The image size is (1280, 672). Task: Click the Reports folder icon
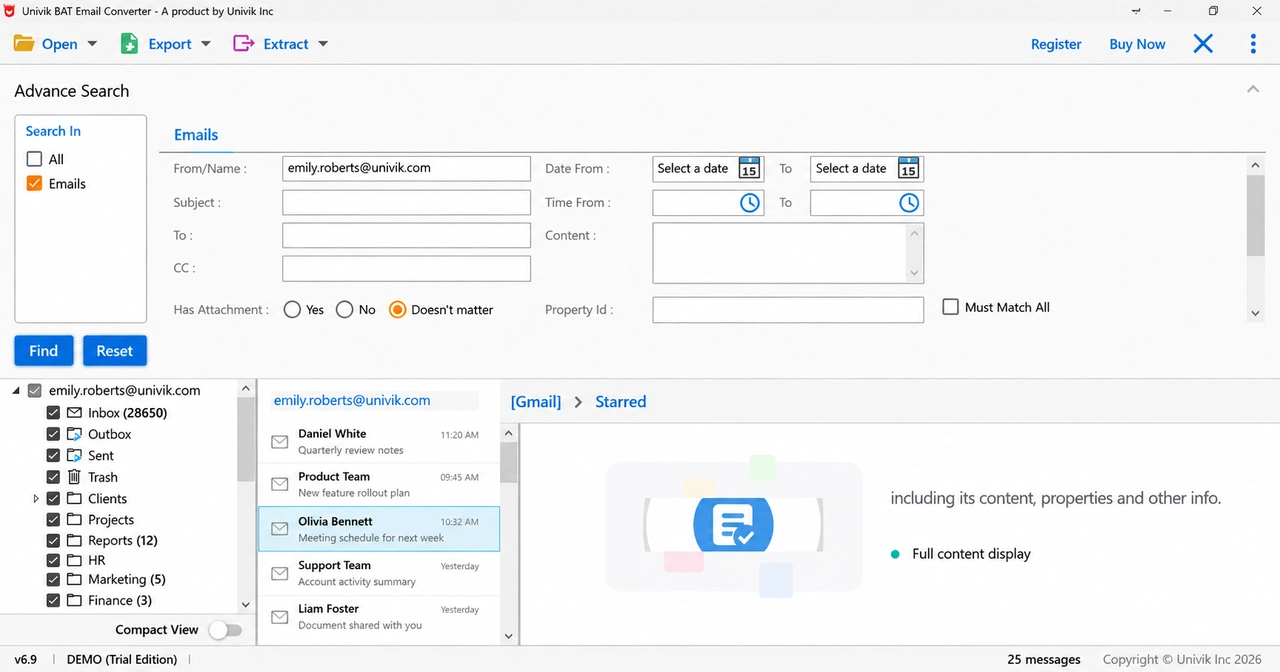[x=75, y=540]
